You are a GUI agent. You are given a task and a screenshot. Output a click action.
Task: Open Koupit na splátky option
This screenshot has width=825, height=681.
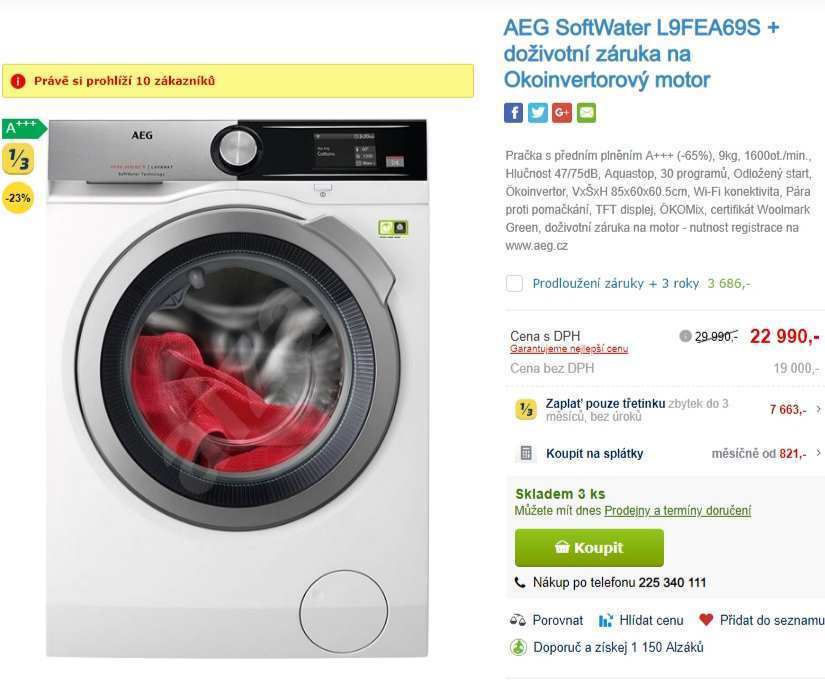(595, 453)
